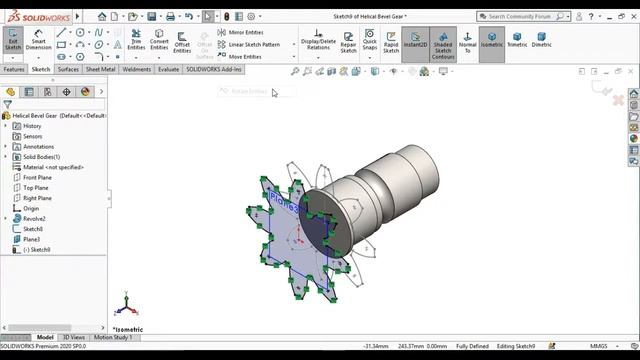
Task: Pick the Spline sketch tool
Action: pyautogui.click(x=99, y=32)
